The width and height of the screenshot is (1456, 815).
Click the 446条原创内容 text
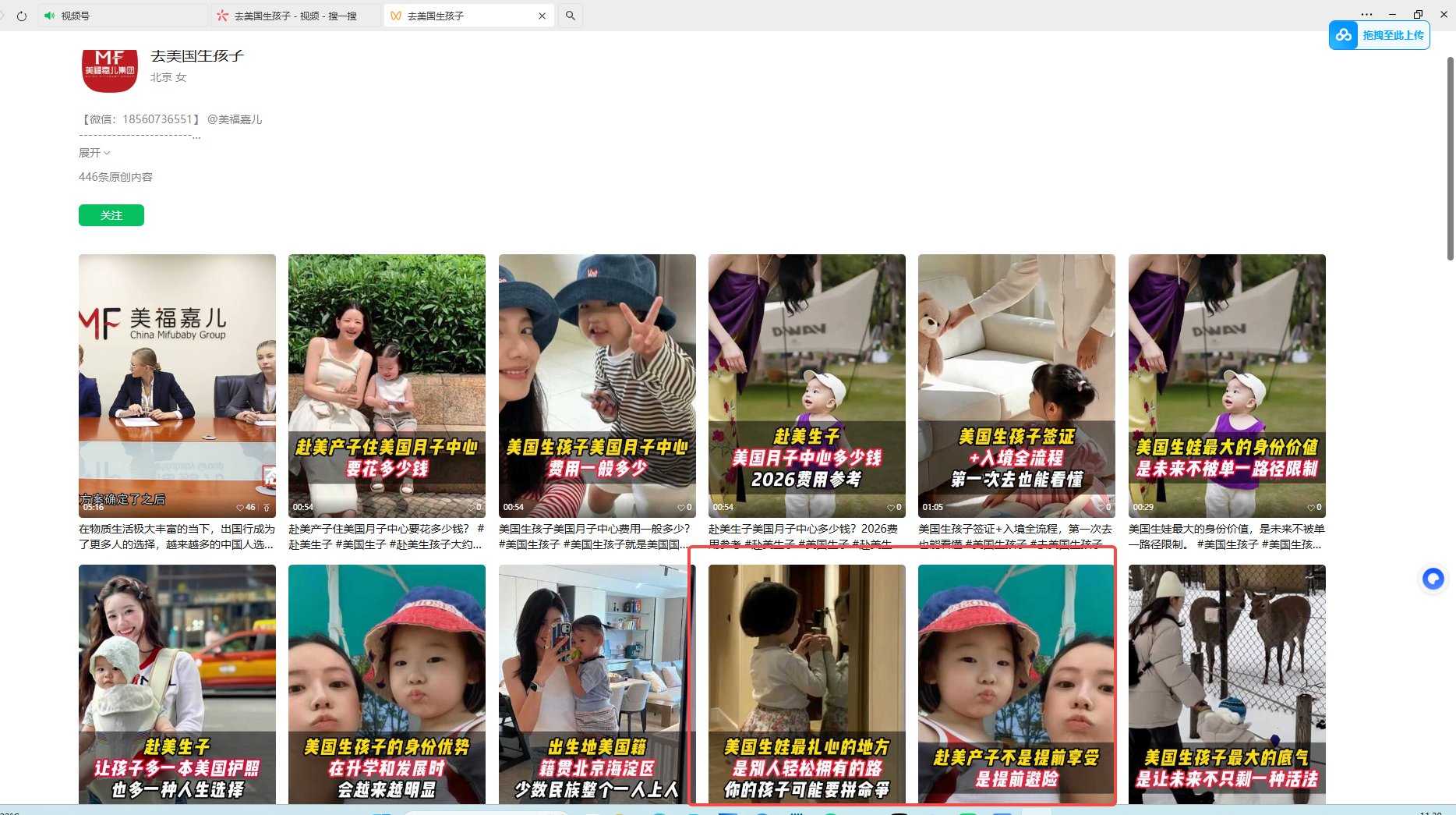click(x=115, y=177)
